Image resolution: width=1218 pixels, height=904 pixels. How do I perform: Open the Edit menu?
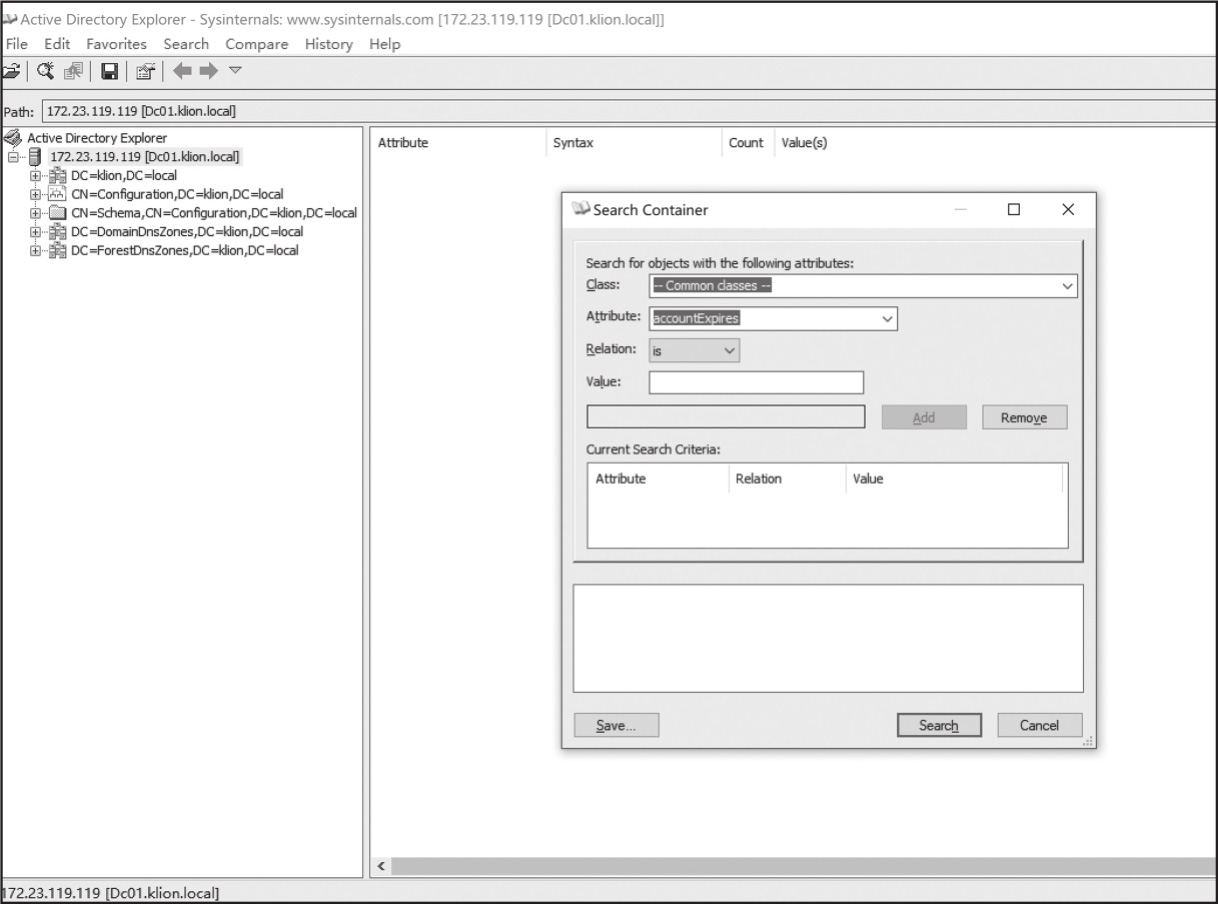57,44
